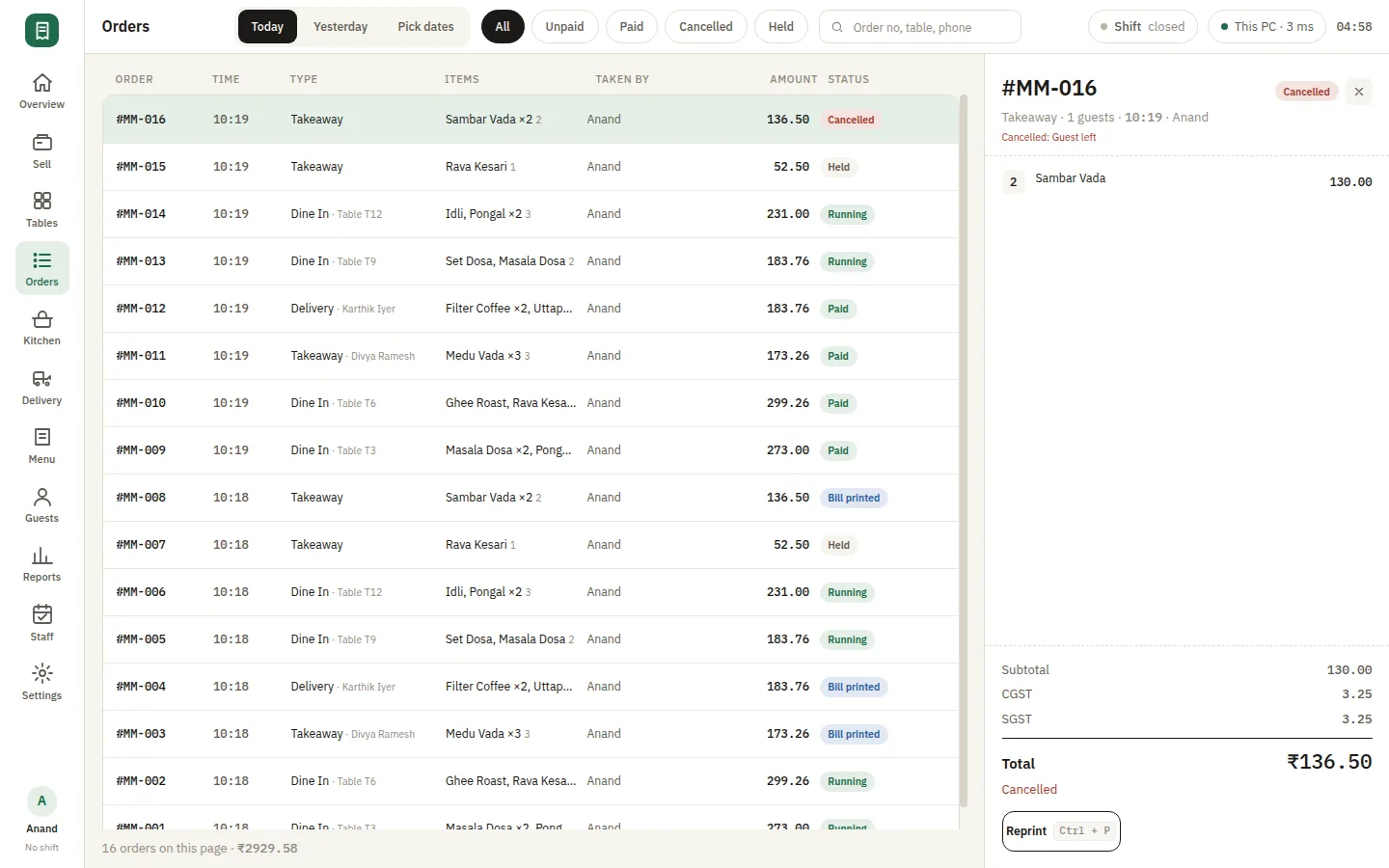Click the ₹136.50 total amount
The height and width of the screenshot is (868, 1389).
pyautogui.click(x=1329, y=762)
